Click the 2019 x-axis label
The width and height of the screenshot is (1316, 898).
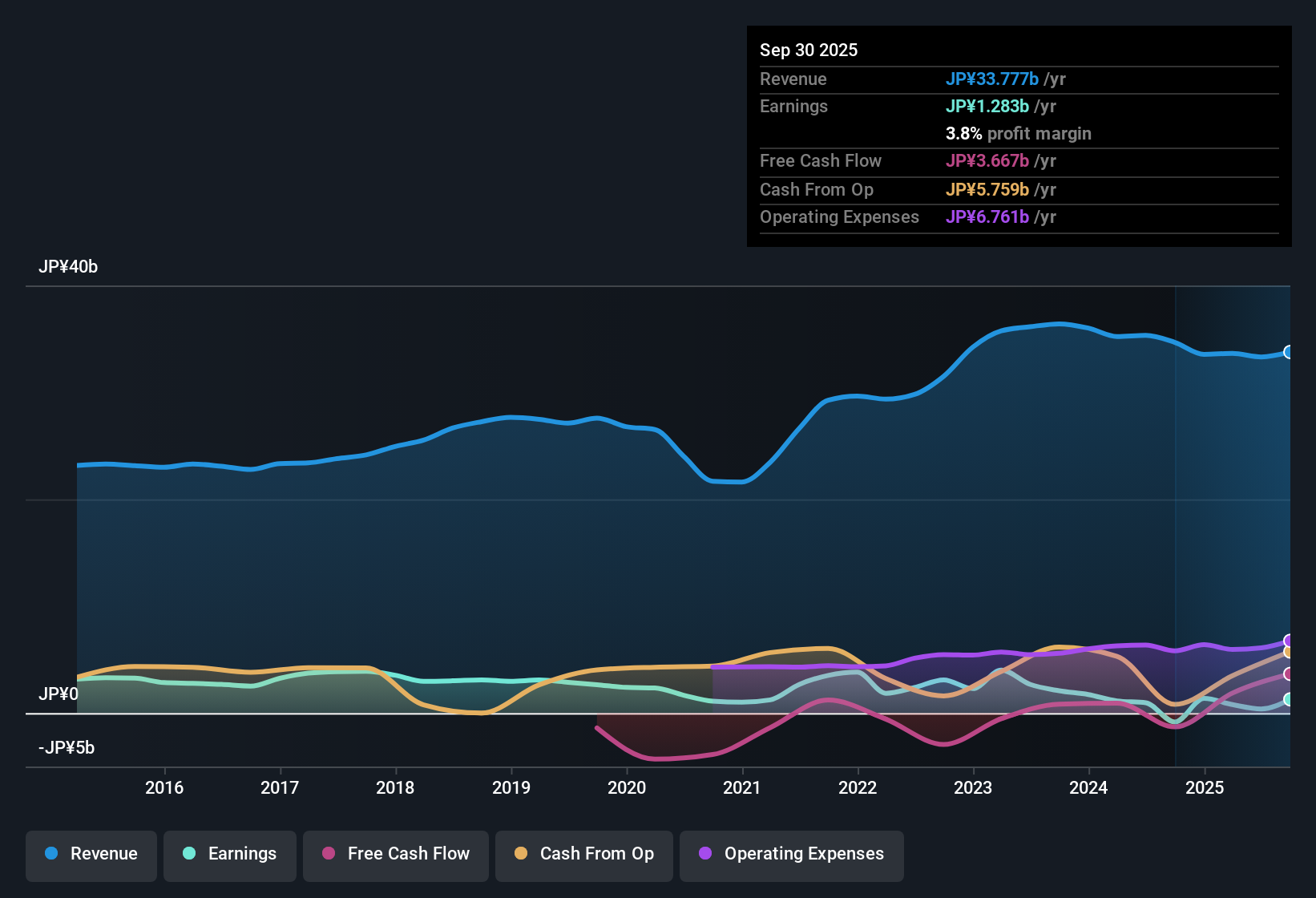point(511,787)
